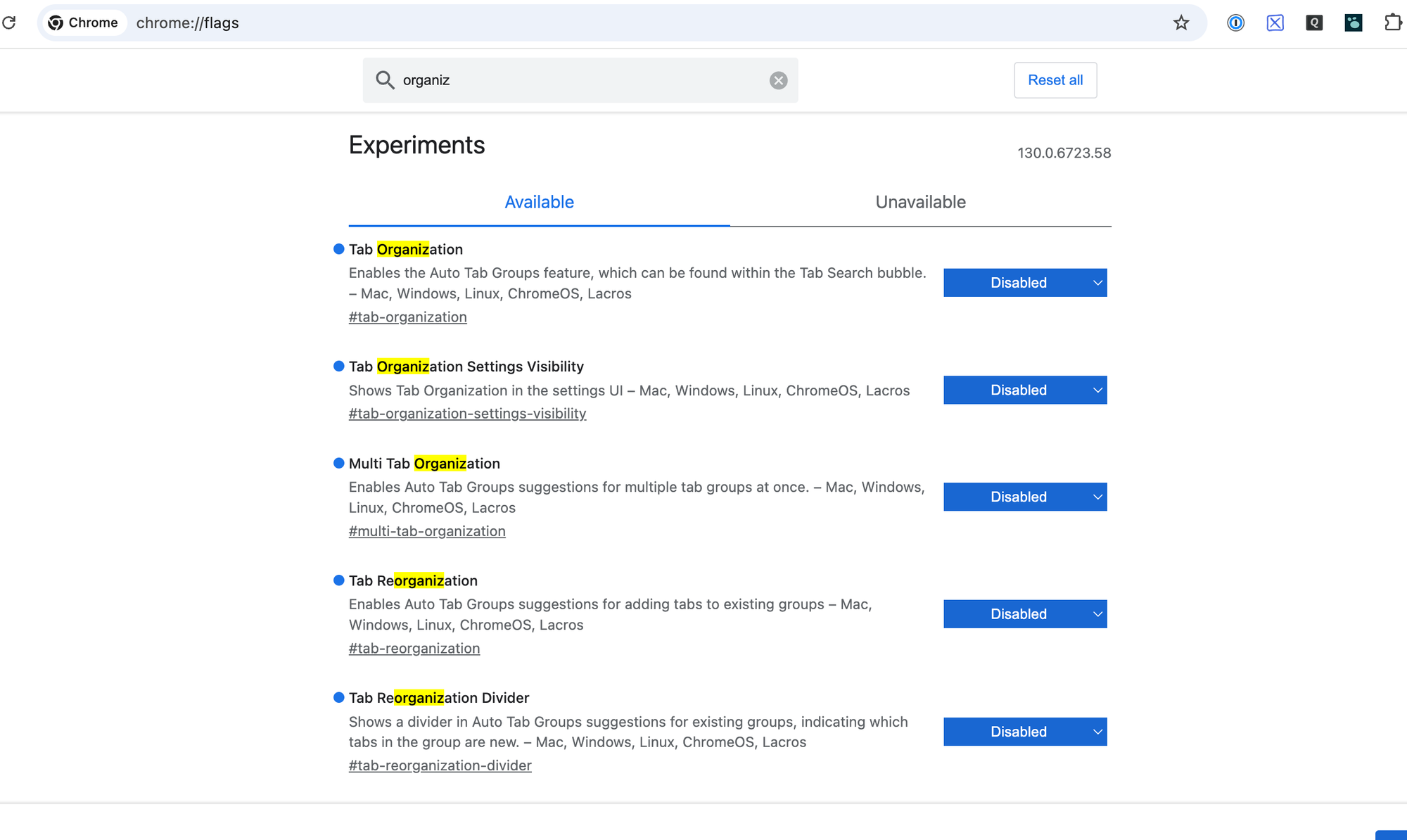The image size is (1407, 840).
Task: Click the teal blob extension icon
Action: pyautogui.click(x=1353, y=23)
